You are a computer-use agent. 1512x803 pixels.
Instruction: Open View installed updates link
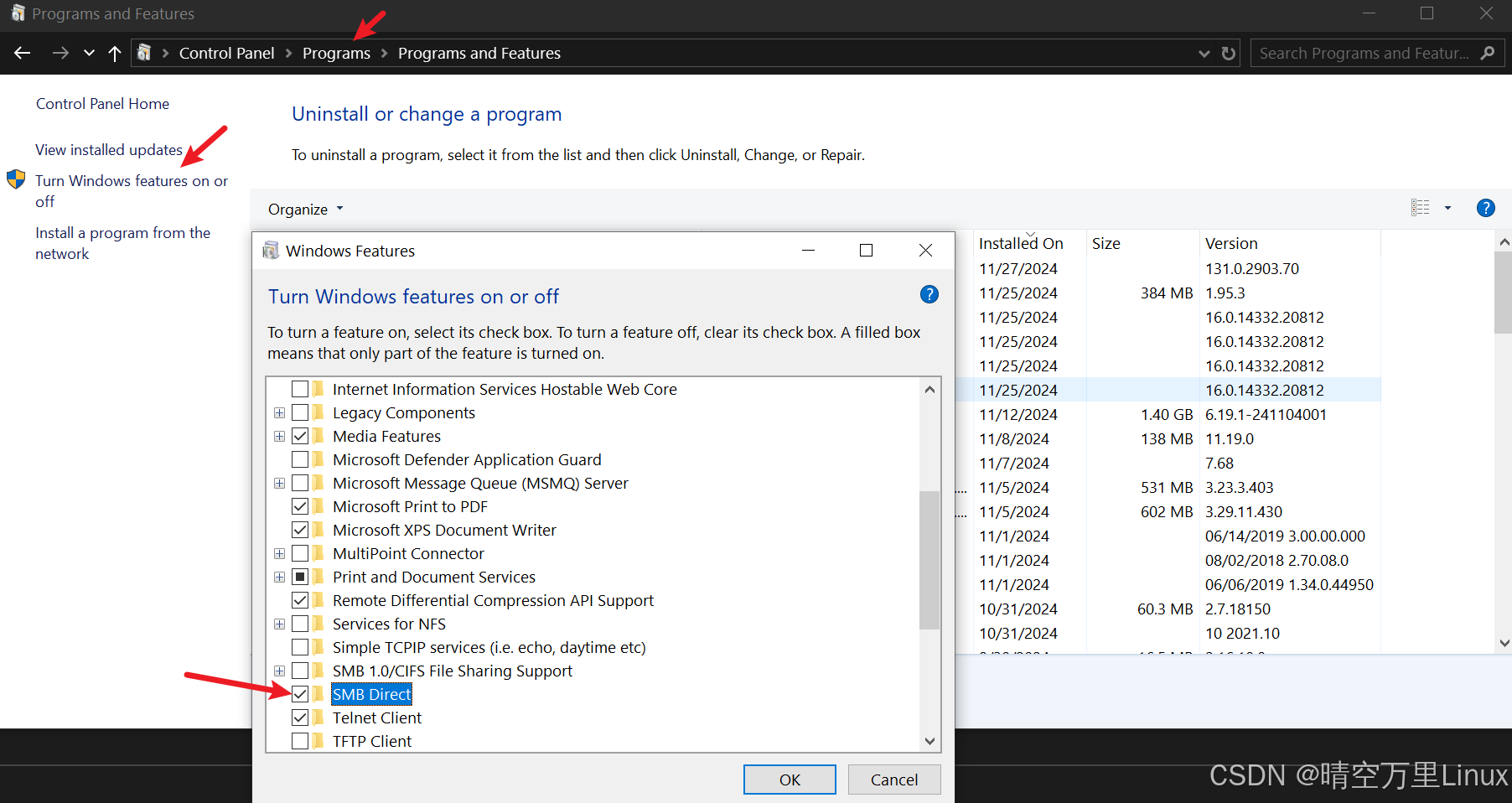point(109,150)
